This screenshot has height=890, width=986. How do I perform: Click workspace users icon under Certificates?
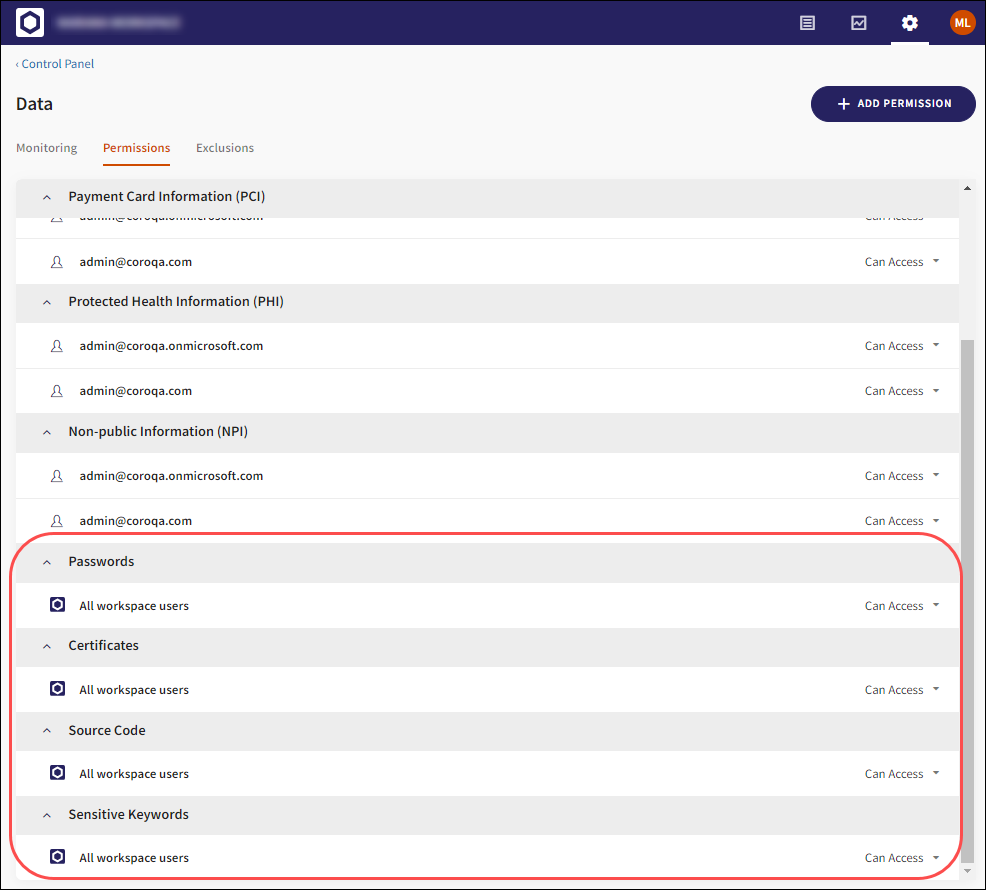(58, 689)
